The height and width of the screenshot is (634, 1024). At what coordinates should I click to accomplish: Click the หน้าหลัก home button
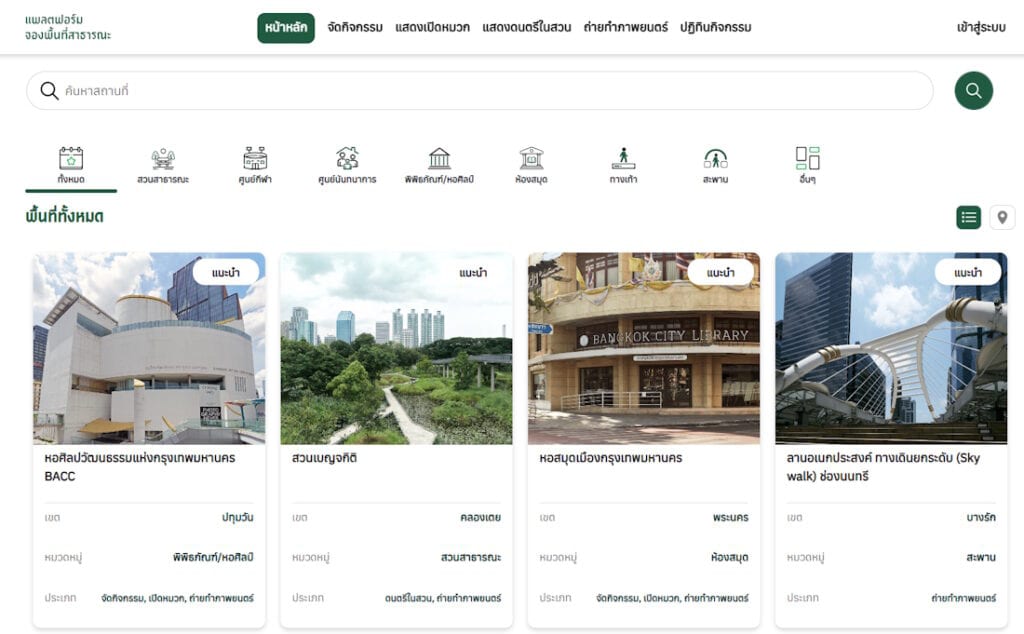[x=286, y=28]
